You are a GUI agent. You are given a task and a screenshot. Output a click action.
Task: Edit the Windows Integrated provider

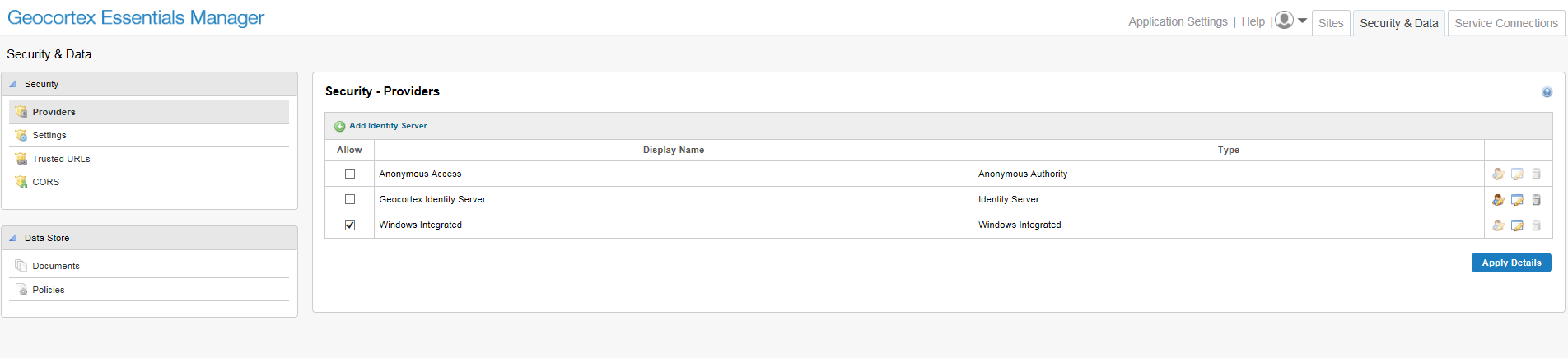pyautogui.click(x=1517, y=225)
